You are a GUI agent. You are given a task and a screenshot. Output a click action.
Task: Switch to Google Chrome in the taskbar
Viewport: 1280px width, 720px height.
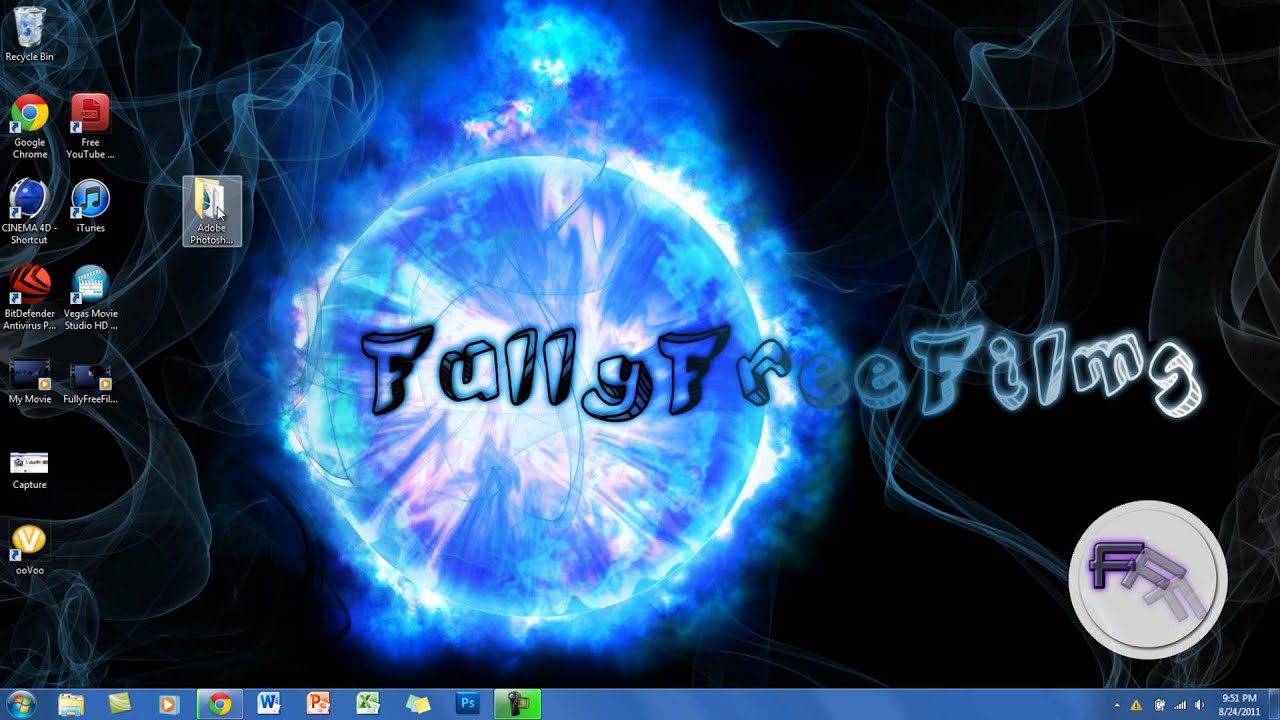(220, 704)
